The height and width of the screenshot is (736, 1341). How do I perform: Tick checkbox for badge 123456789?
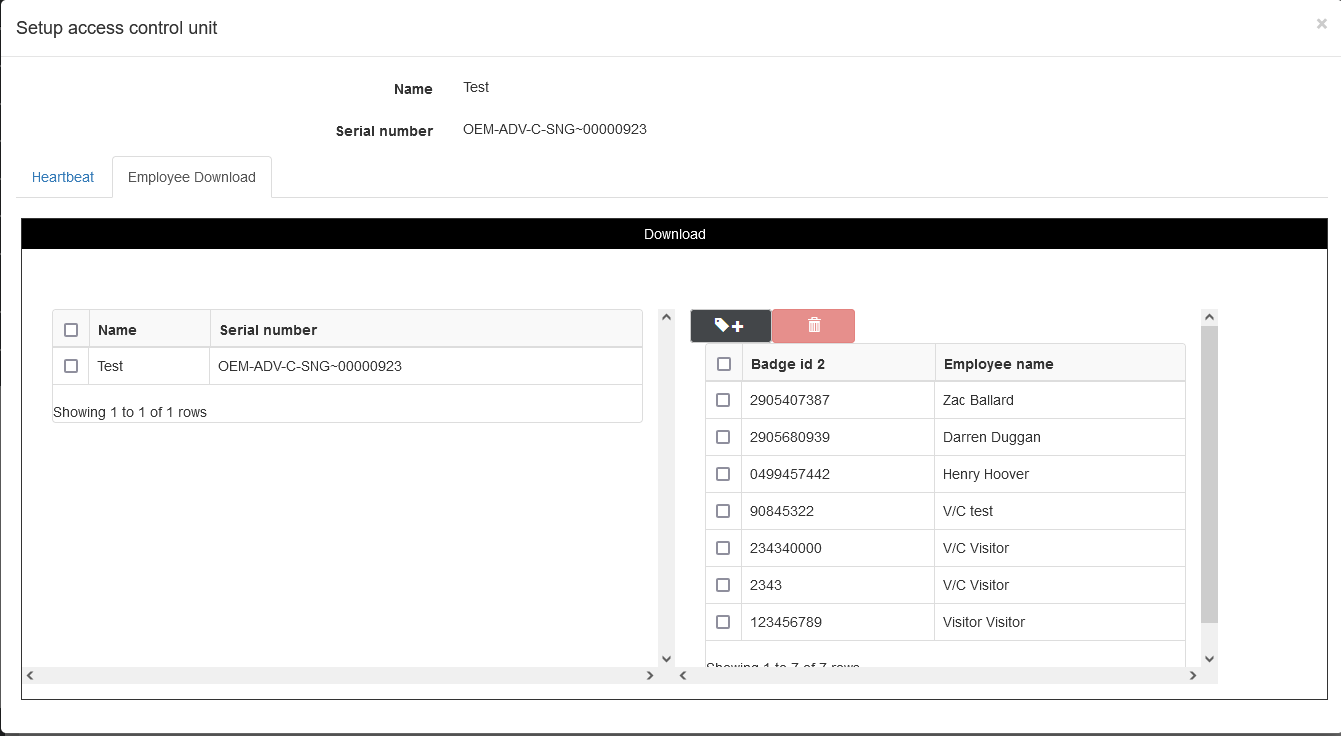724,622
